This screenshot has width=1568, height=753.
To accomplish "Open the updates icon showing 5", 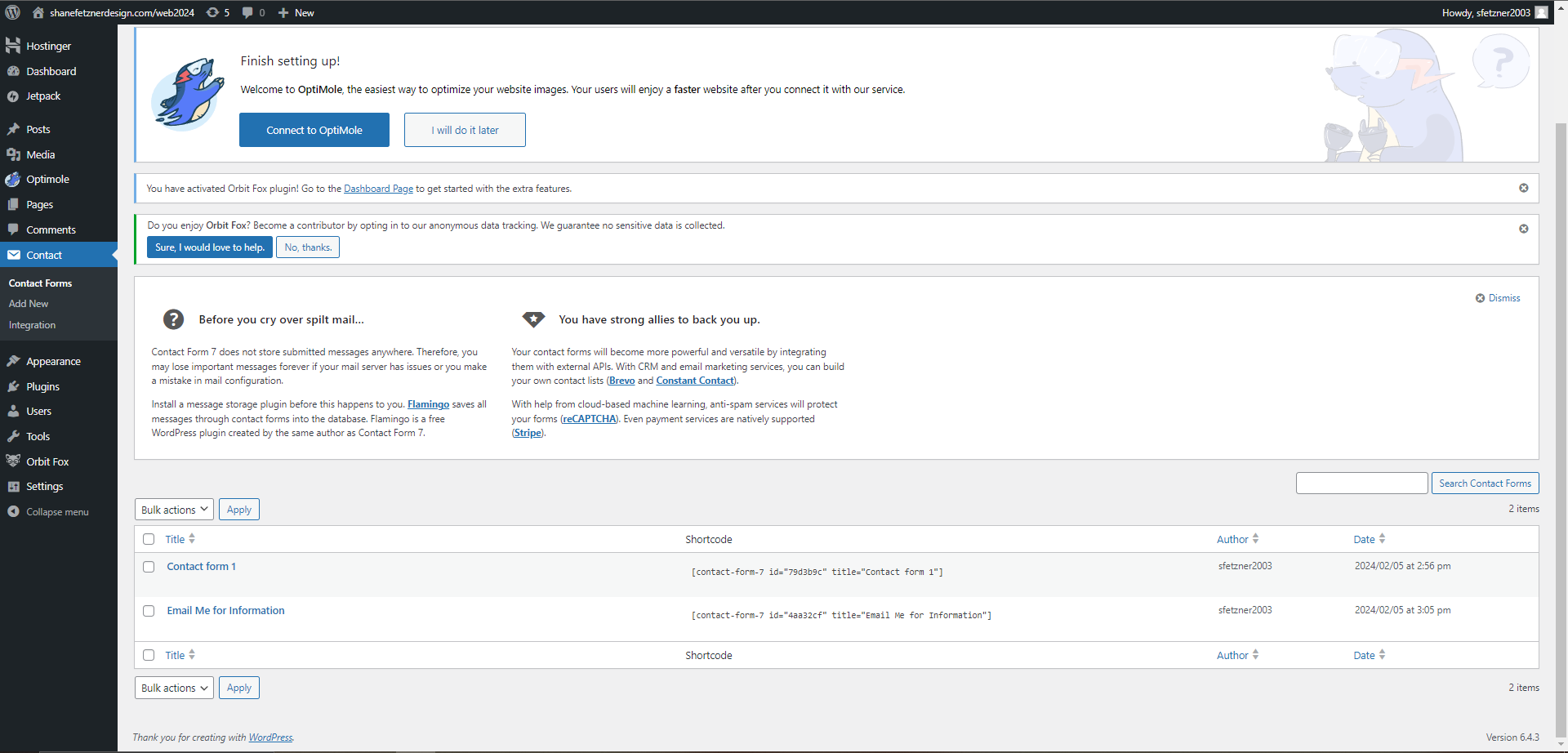I will 217,12.
